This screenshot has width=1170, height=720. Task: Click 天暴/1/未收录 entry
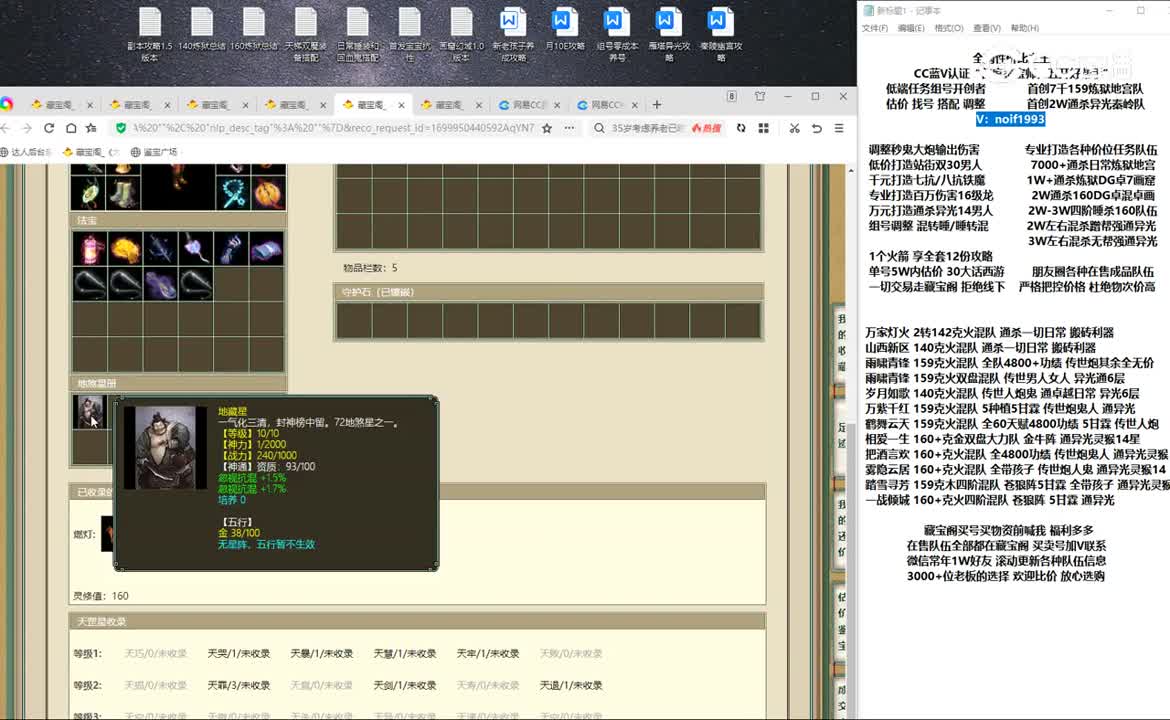[x=322, y=654]
